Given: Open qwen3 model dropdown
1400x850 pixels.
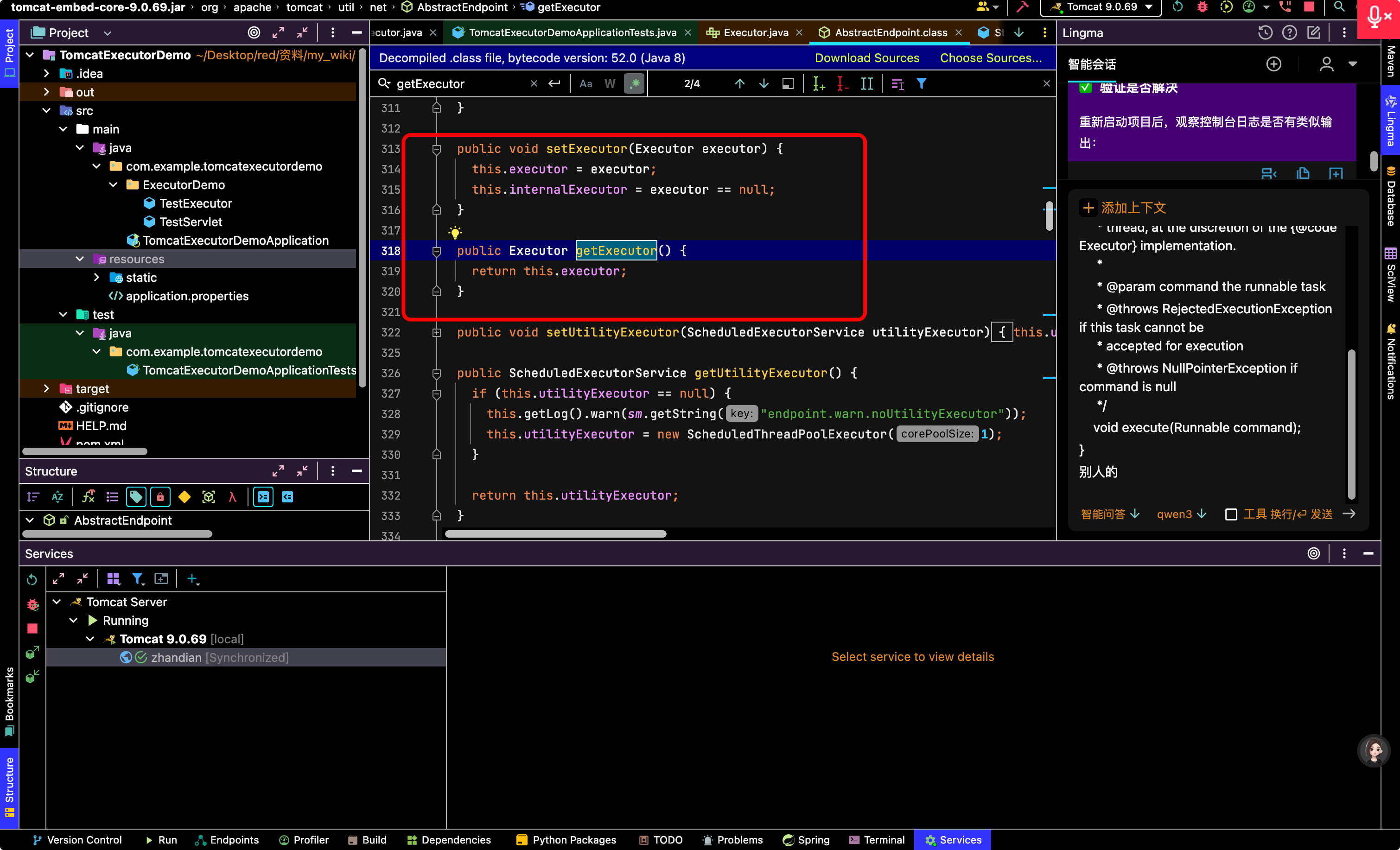Looking at the screenshot, I should click(1181, 515).
